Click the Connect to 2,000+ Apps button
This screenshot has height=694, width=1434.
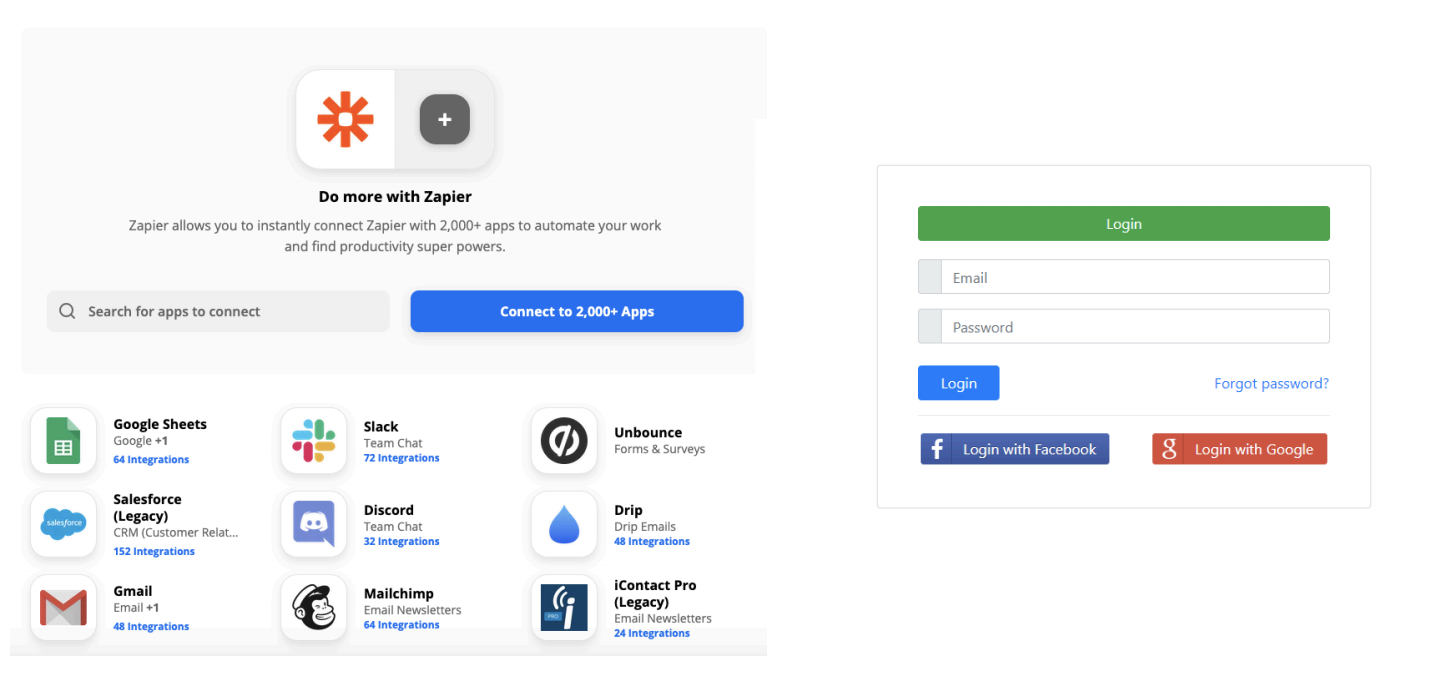[x=577, y=311]
